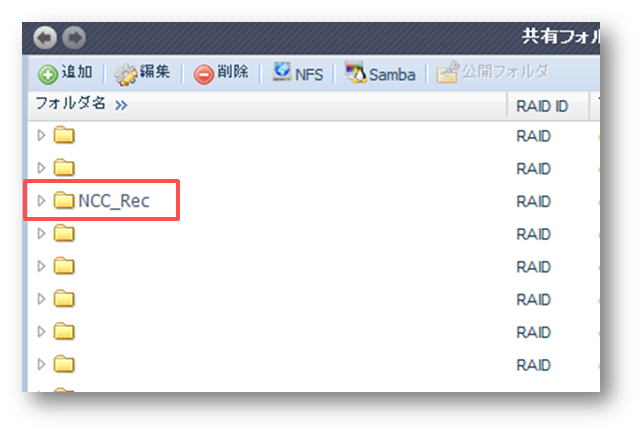
Task: Expand the NCC_Rec folder tree arrow
Action: 41,201
